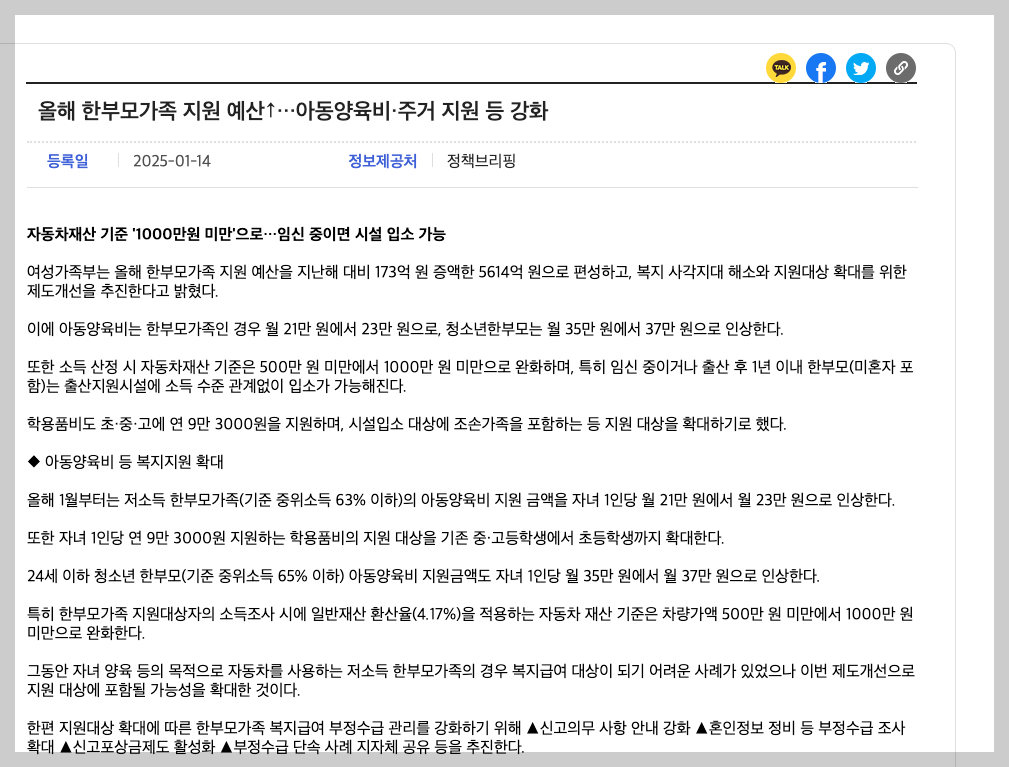The height and width of the screenshot is (767, 1009).
Task: Click the bird icon to tweet article
Action: [x=861, y=68]
